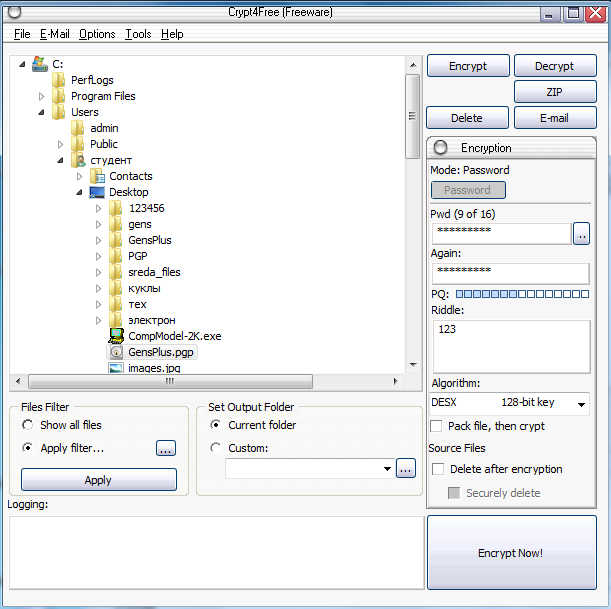The image size is (611, 609).
Task: Click the ZIP button
Action: [555, 92]
